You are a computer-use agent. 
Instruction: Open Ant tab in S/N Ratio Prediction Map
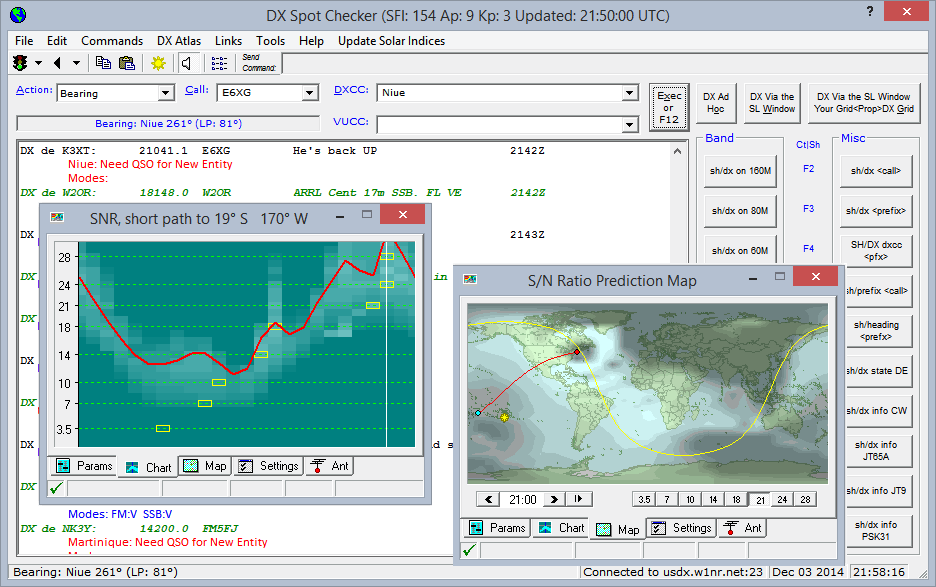[x=743, y=528]
